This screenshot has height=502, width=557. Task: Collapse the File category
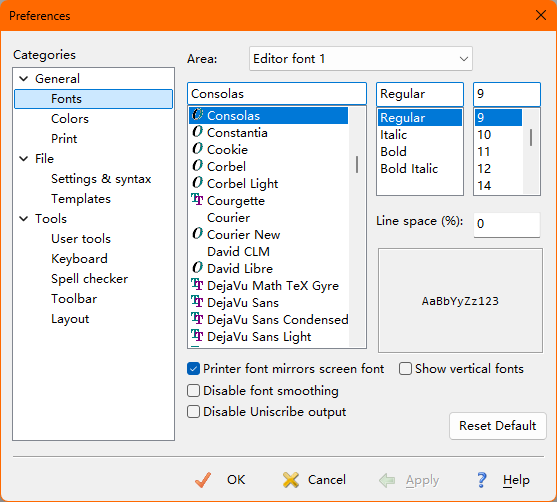(24, 158)
